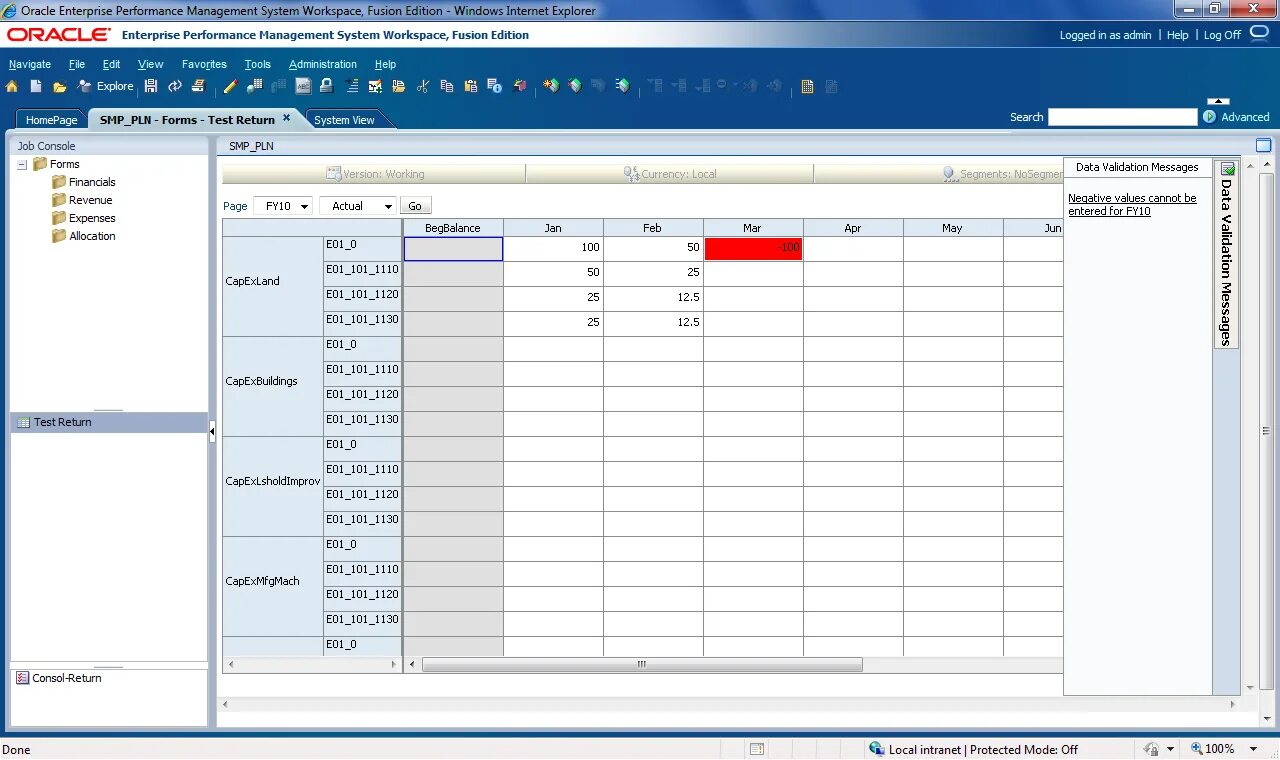Open the Edit menu
This screenshot has width=1280, height=760.
(111, 64)
